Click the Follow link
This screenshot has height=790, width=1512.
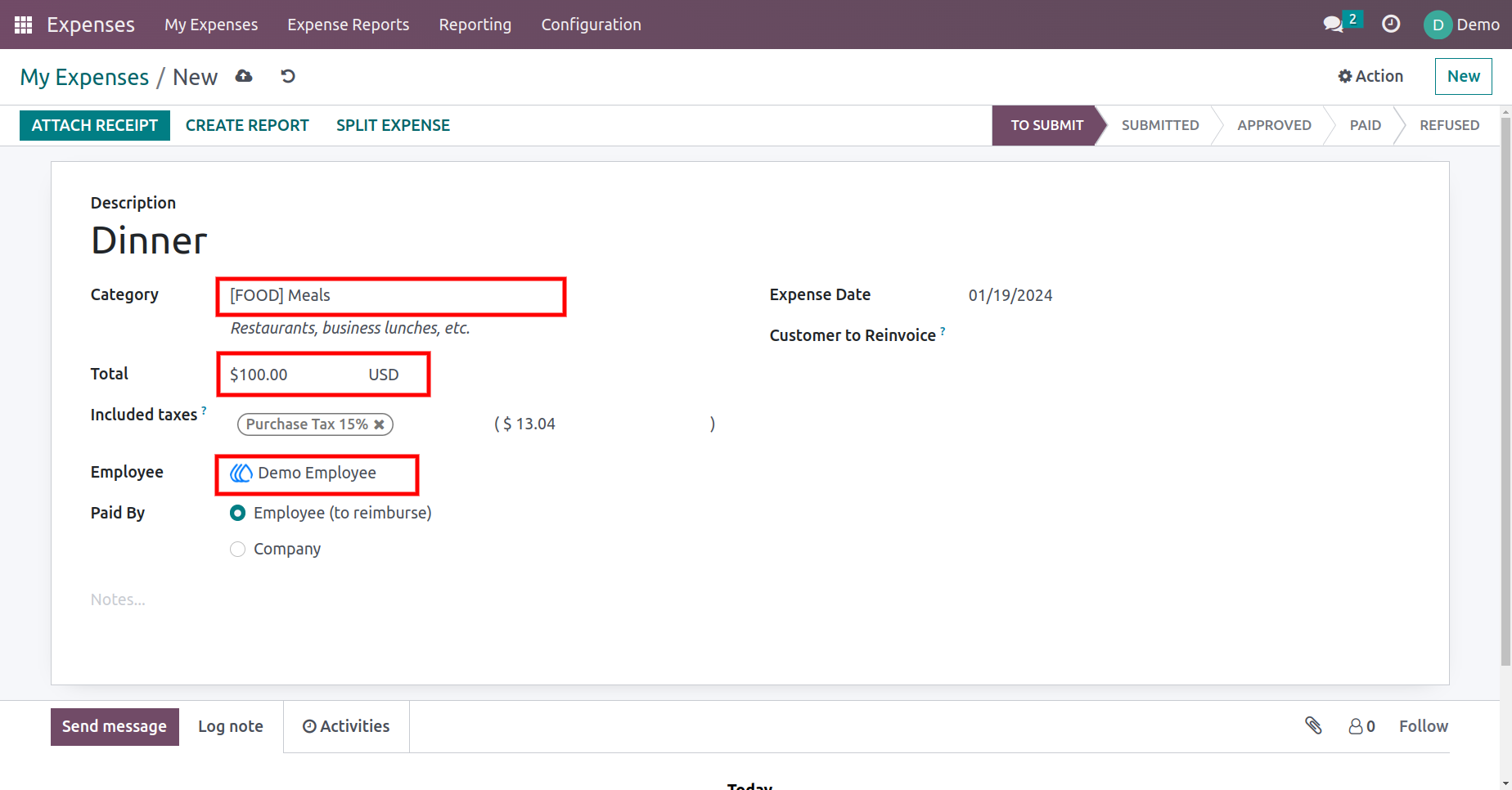coord(1423,726)
